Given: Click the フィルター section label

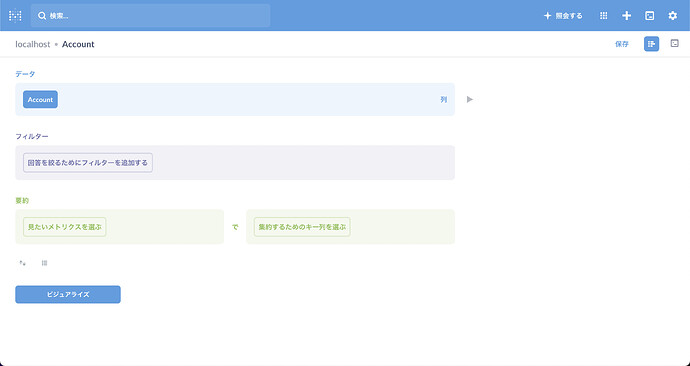Looking at the screenshot, I should (x=32, y=136).
